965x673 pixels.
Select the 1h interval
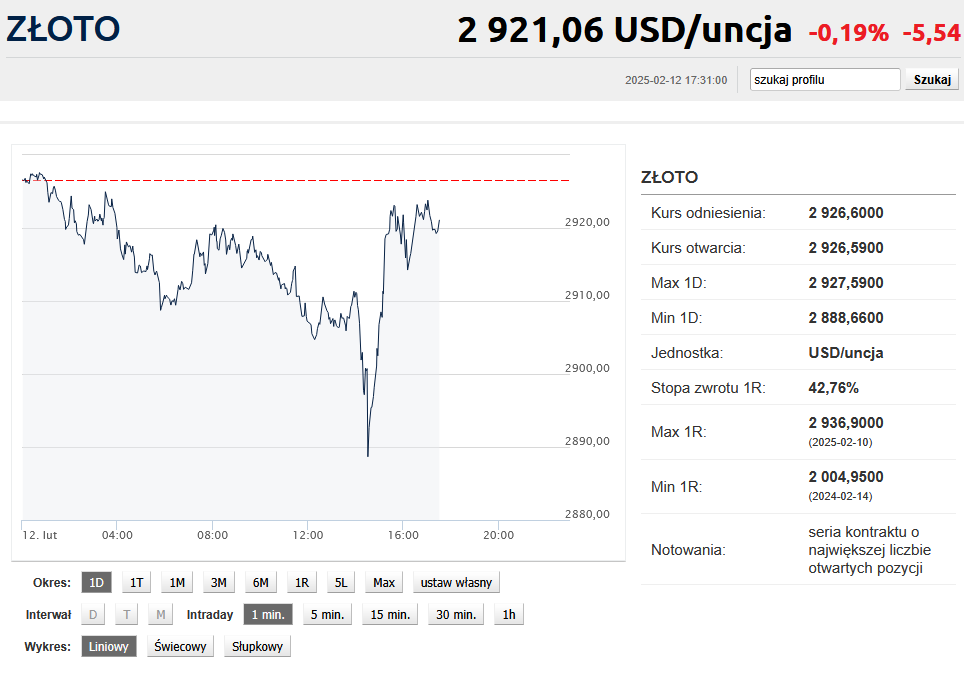click(x=509, y=615)
